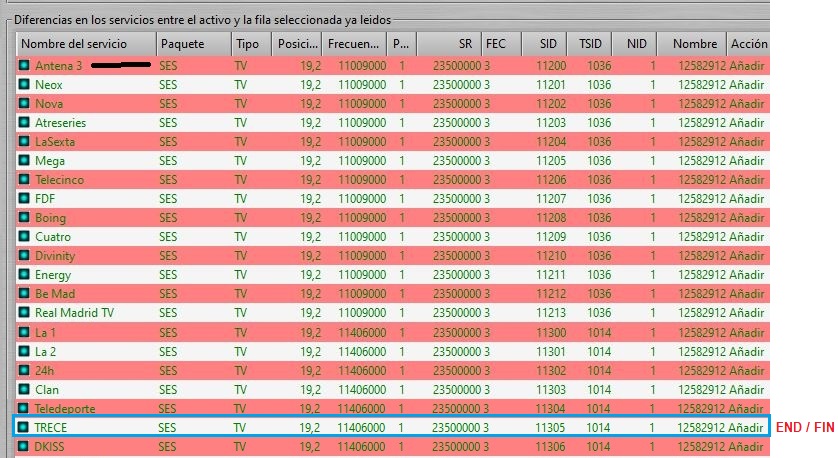The height and width of the screenshot is (458, 838).
Task: Click SID value 11213
Action: pyautogui.click(x=551, y=313)
